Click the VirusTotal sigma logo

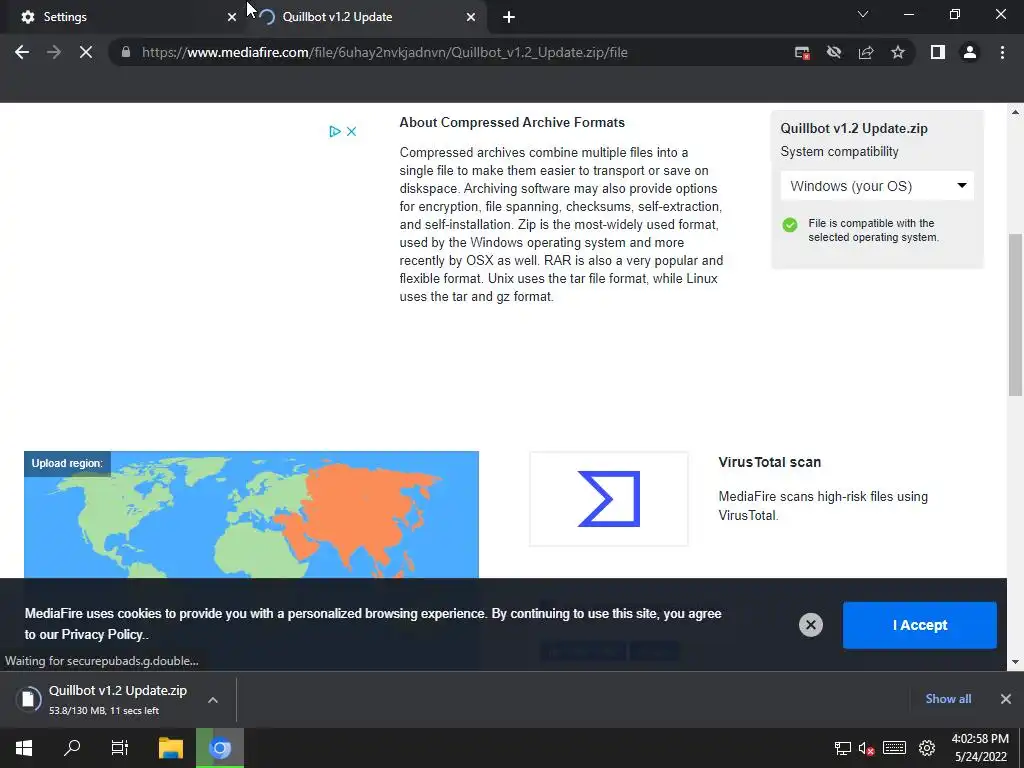tap(609, 498)
